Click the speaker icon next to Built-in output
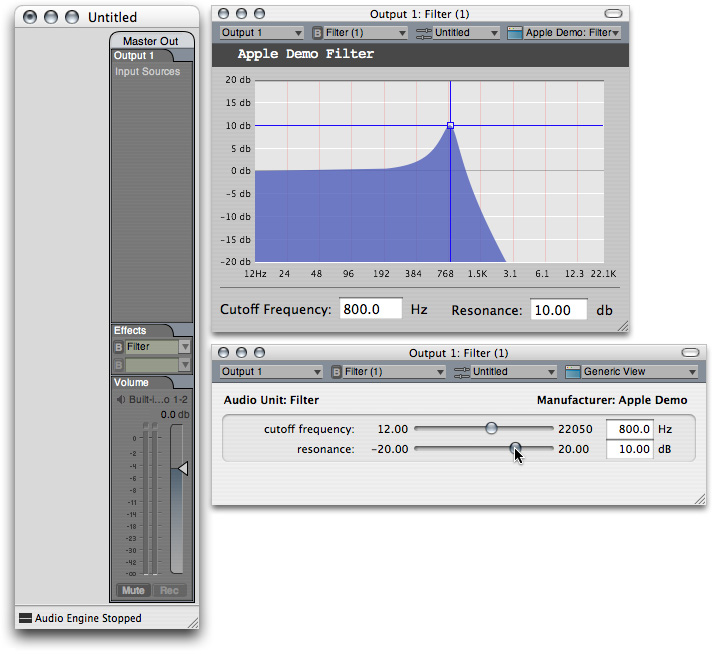Viewport: 721px width, 654px height. (122, 401)
